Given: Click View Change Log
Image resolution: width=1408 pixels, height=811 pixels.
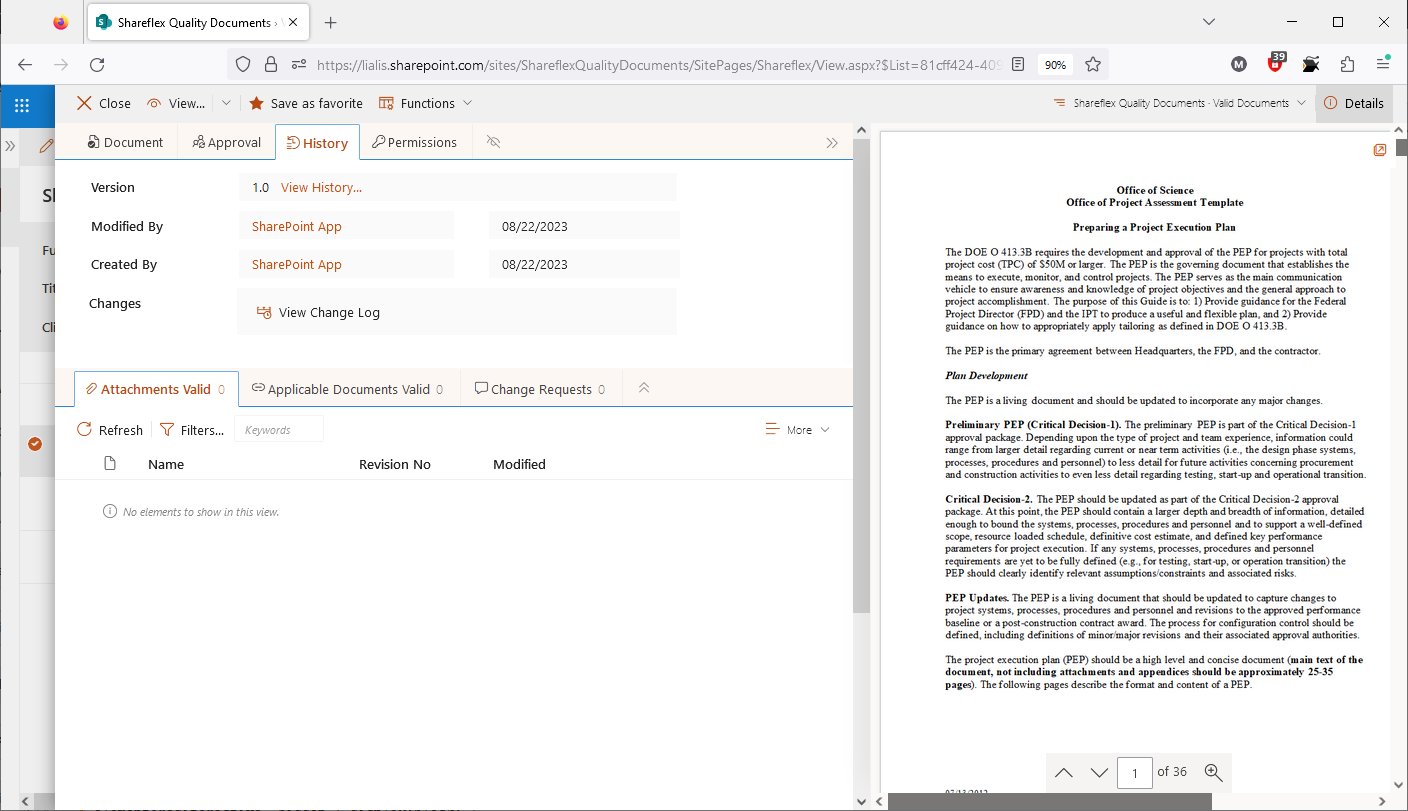Looking at the screenshot, I should [319, 312].
